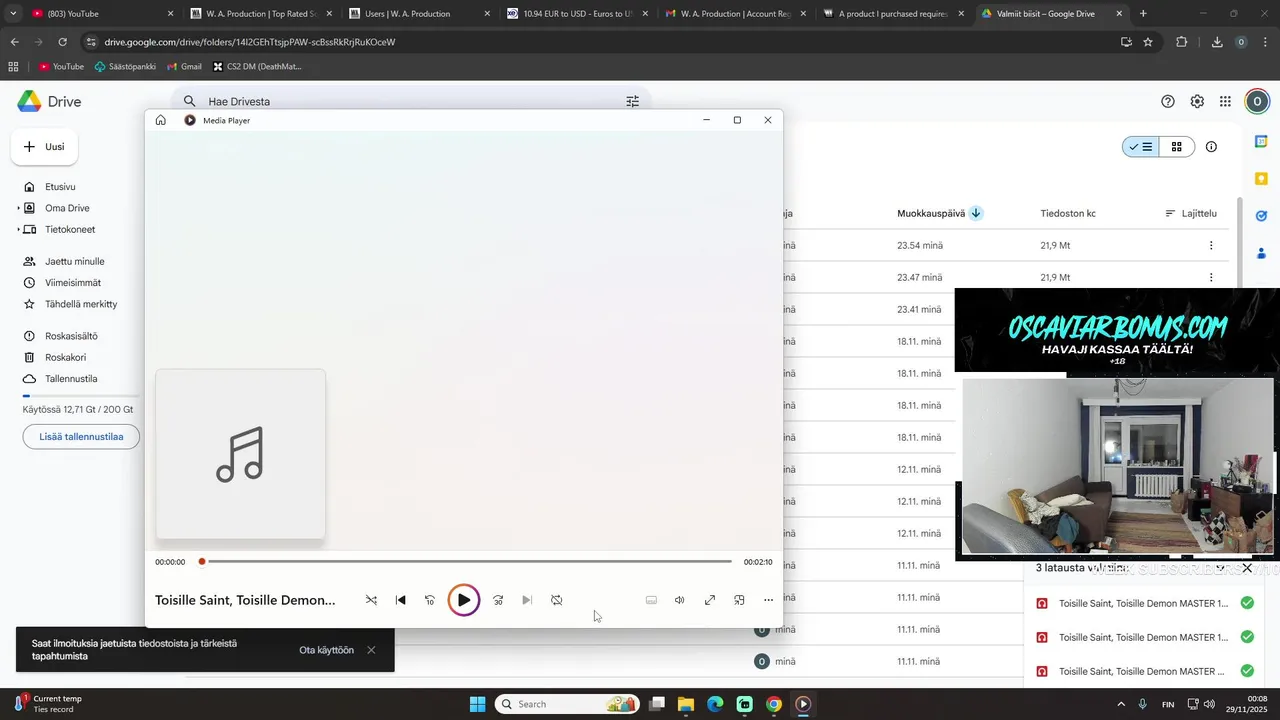The width and height of the screenshot is (1280, 720).
Task: Click the music album art placeholder
Action: tap(240, 454)
